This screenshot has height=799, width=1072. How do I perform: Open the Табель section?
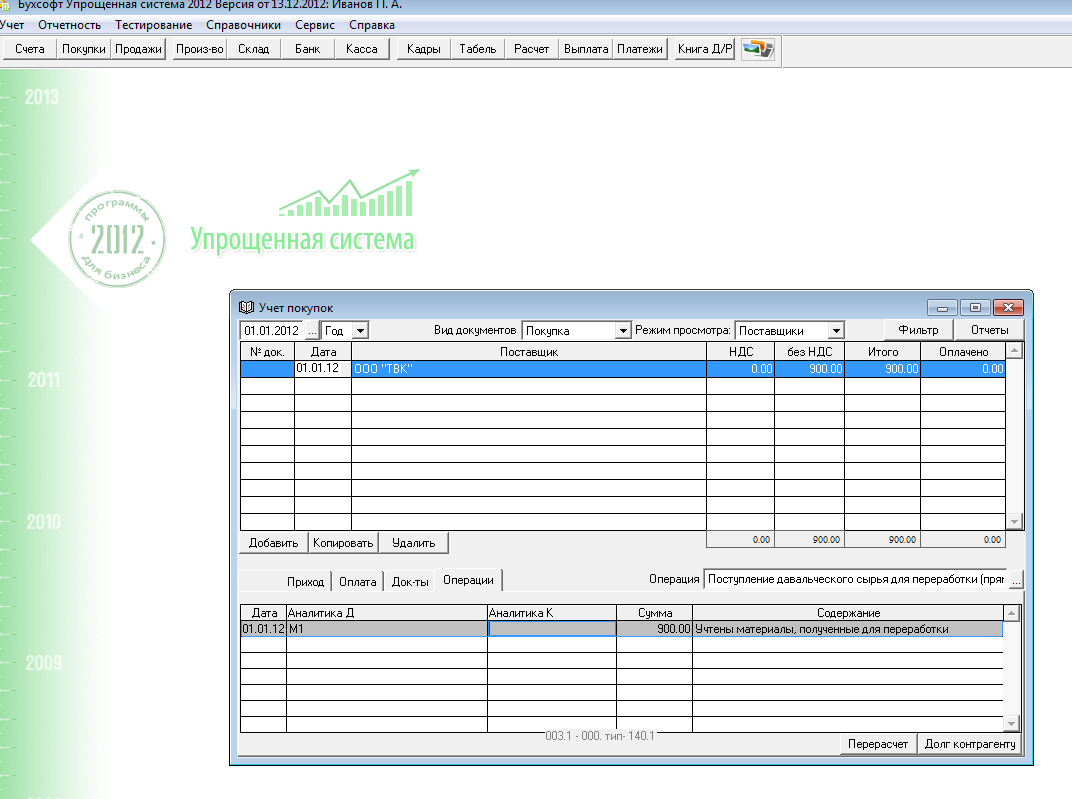[x=478, y=49]
